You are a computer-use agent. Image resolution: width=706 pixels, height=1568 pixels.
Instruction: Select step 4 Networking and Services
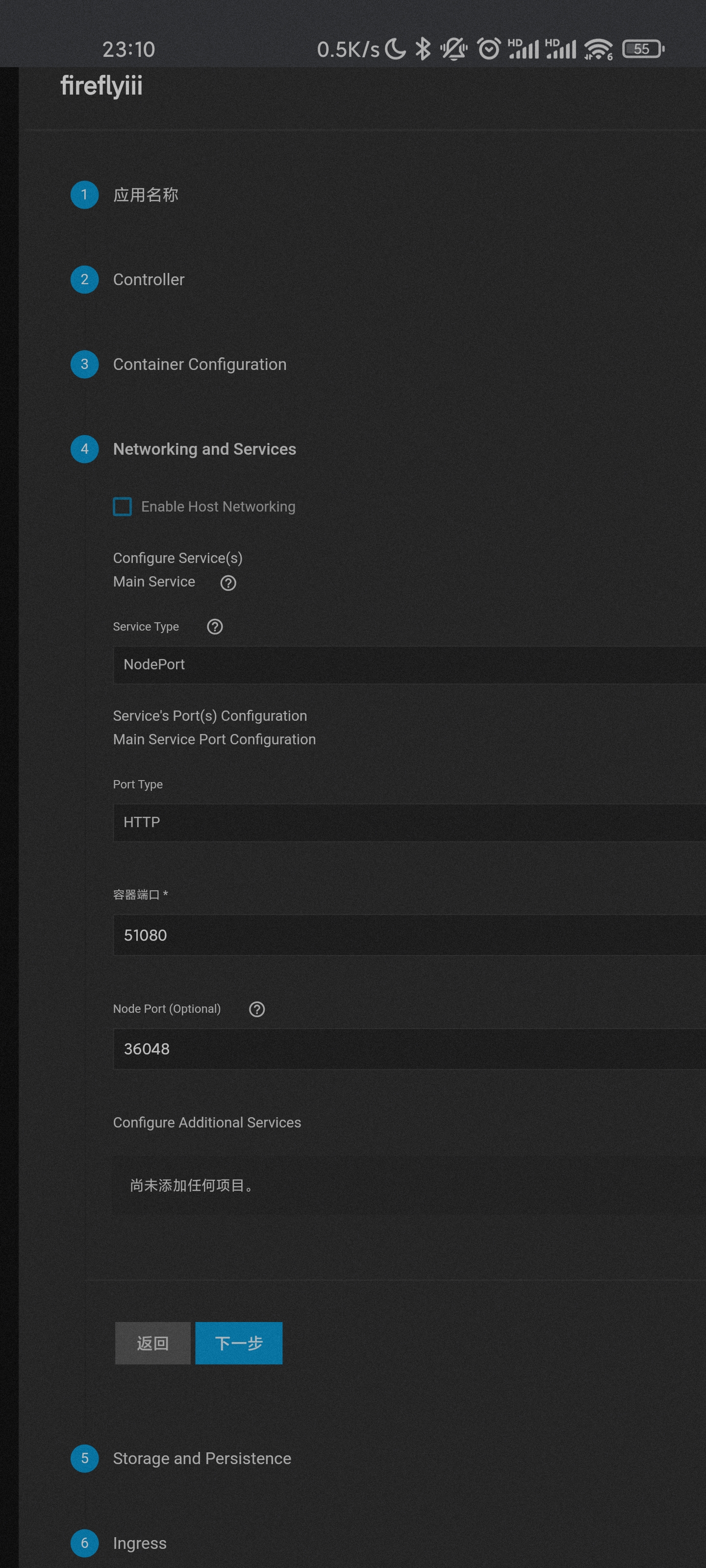(183, 449)
